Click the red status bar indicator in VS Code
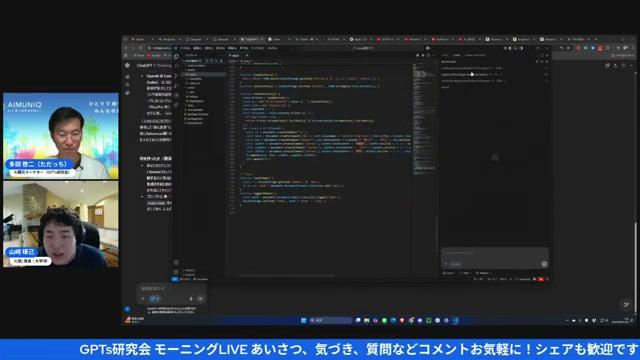 (x=541, y=279)
